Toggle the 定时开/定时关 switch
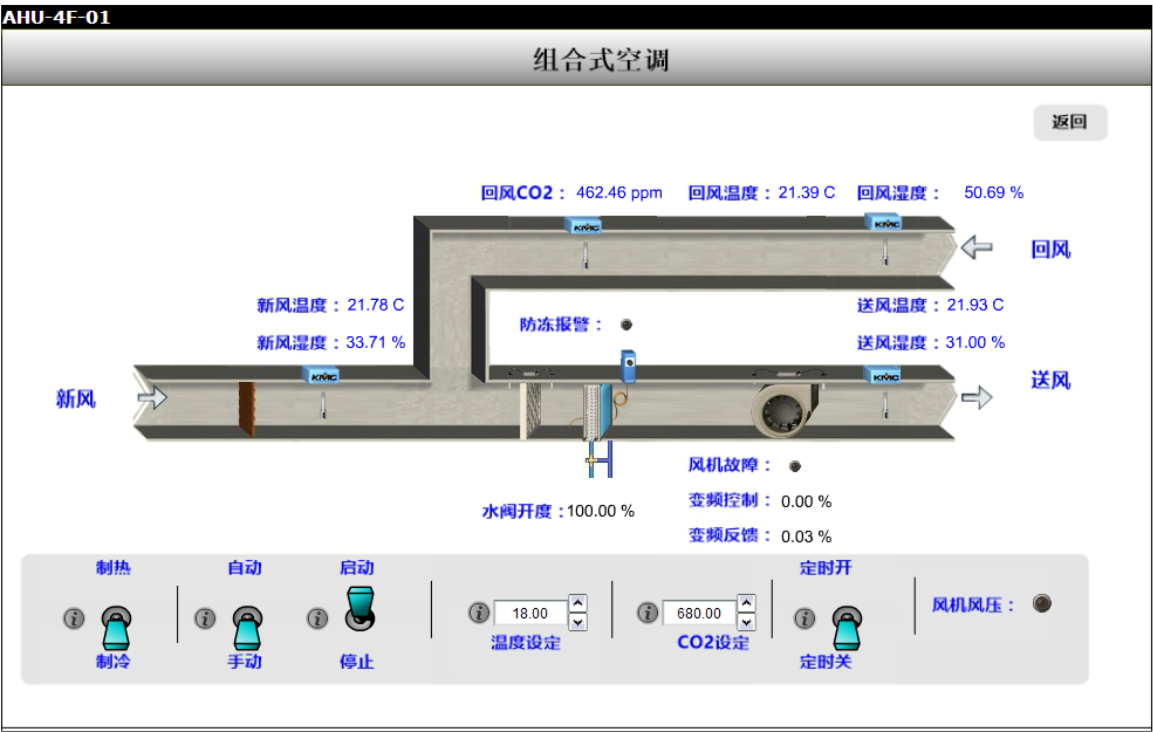The height and width of the screenshot is (732, 1153). pos(847,628)
